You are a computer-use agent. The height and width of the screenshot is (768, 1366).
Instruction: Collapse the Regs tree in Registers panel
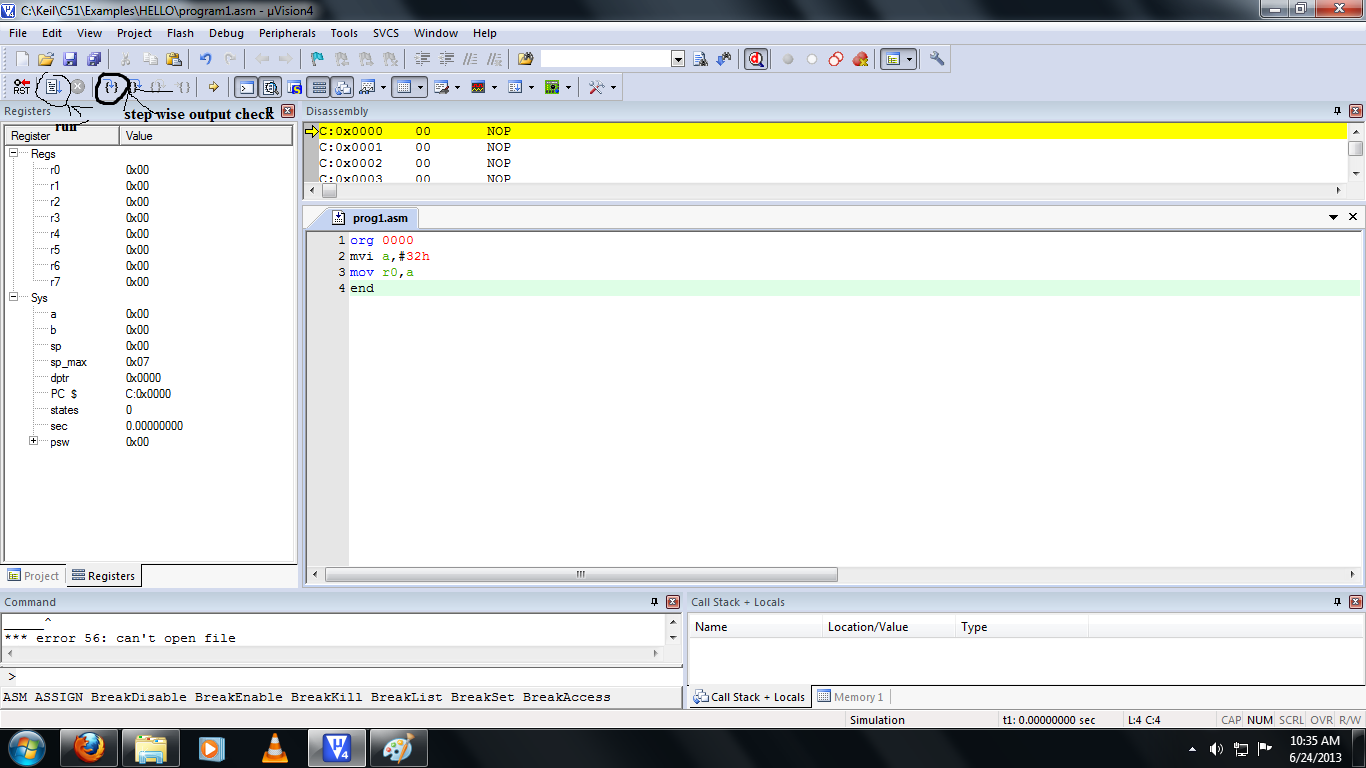[x=12, y=154]
